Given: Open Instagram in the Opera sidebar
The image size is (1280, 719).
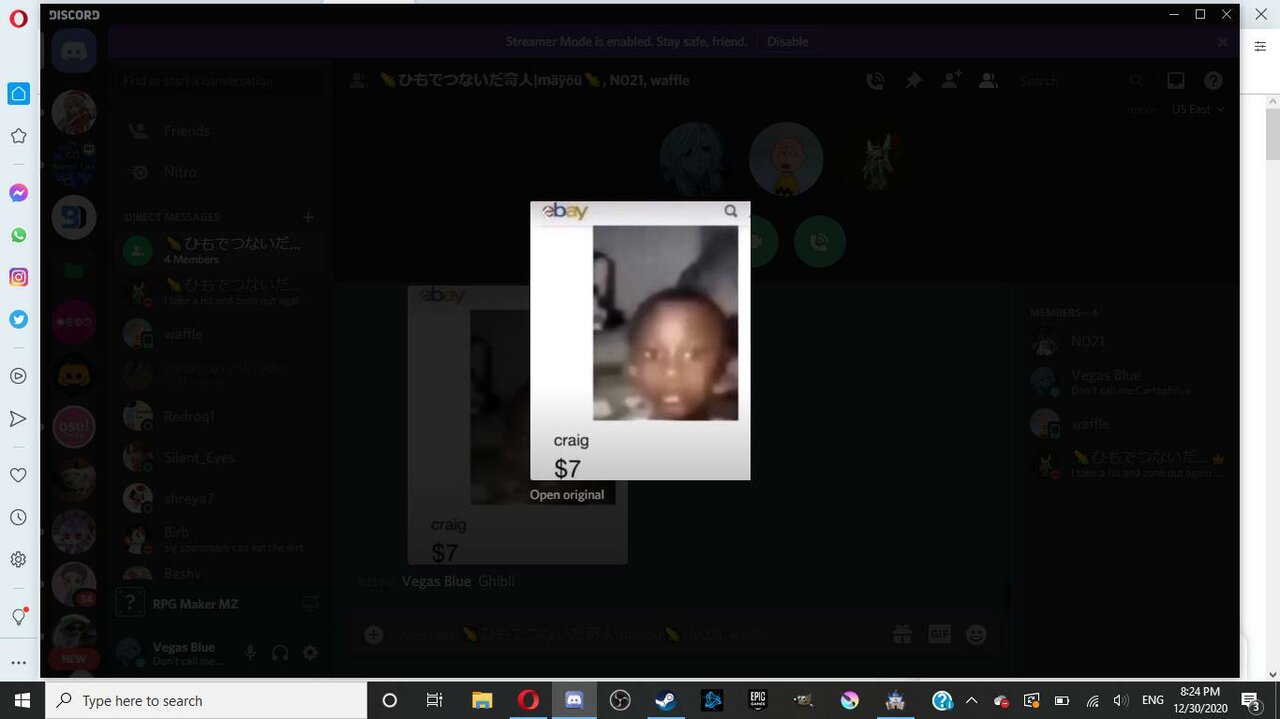Looking at the screenshot, I should (18, 277).
